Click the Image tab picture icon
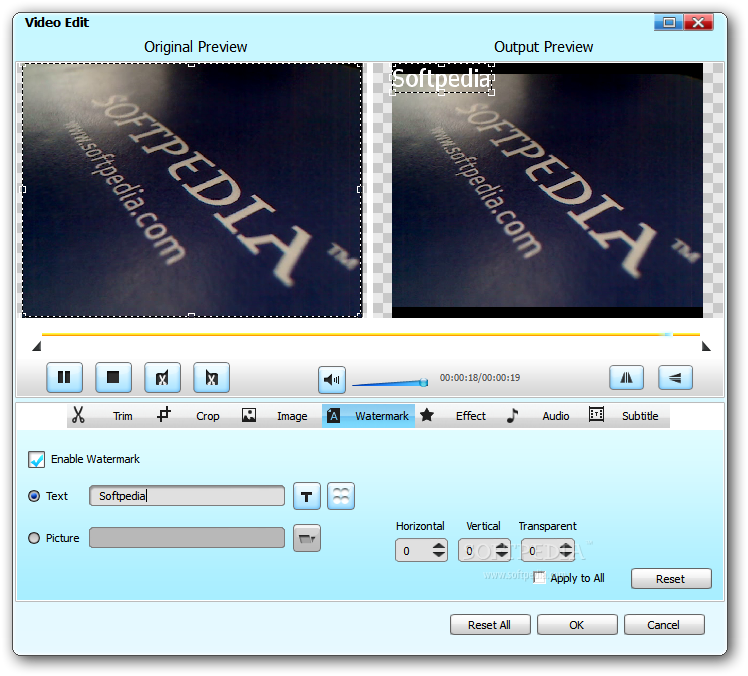Screen dimensions: 748x676 [249, 415]
